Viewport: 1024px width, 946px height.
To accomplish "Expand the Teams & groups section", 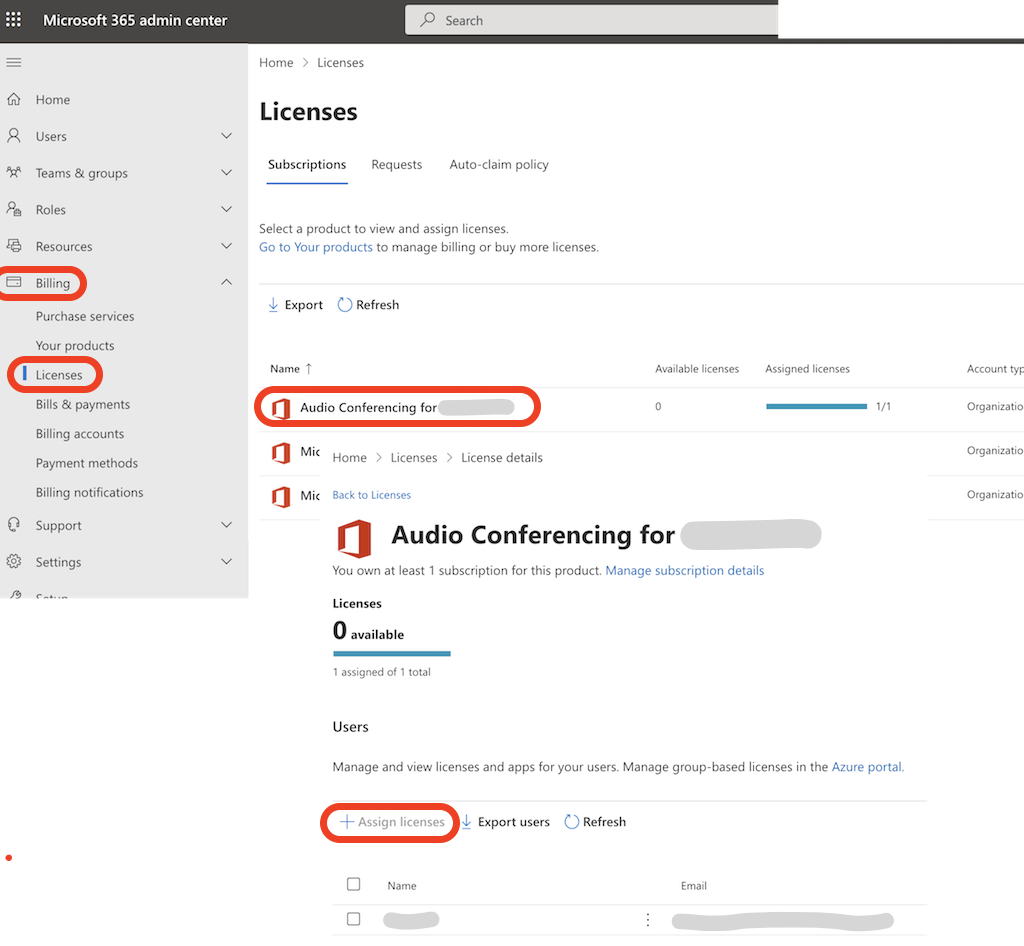I will tap(226, 172).
